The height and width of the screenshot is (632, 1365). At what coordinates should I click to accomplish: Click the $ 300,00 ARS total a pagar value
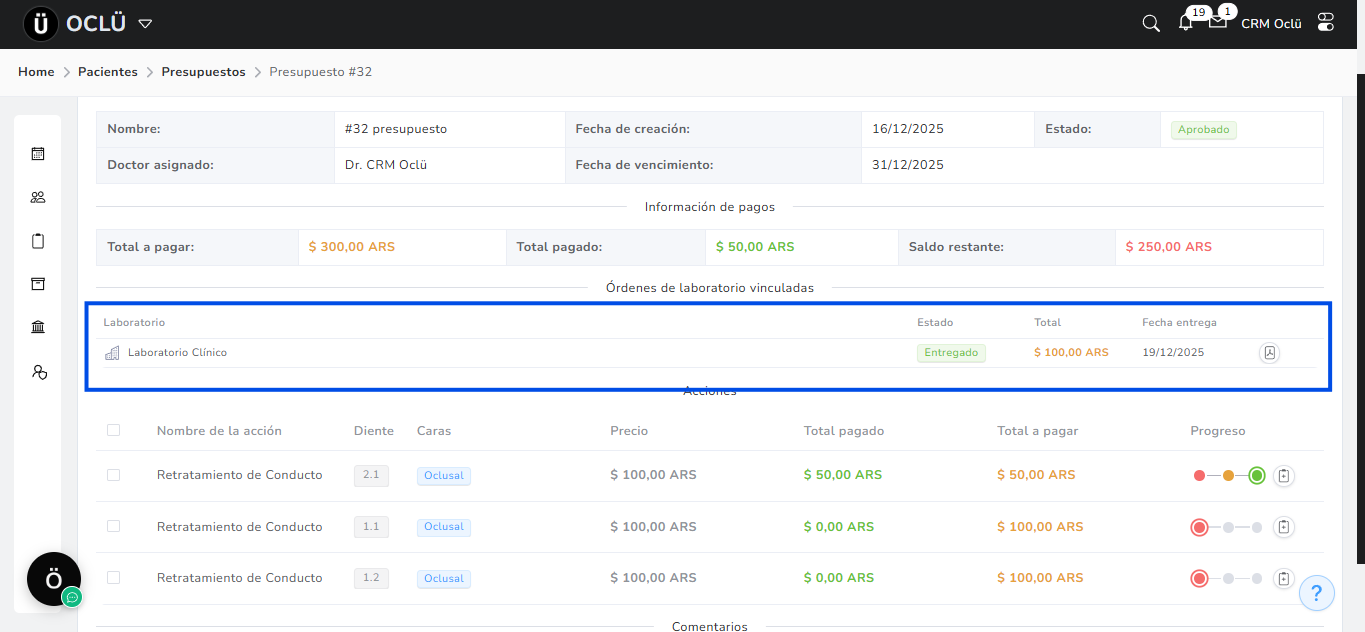click(x=351, y=247)
